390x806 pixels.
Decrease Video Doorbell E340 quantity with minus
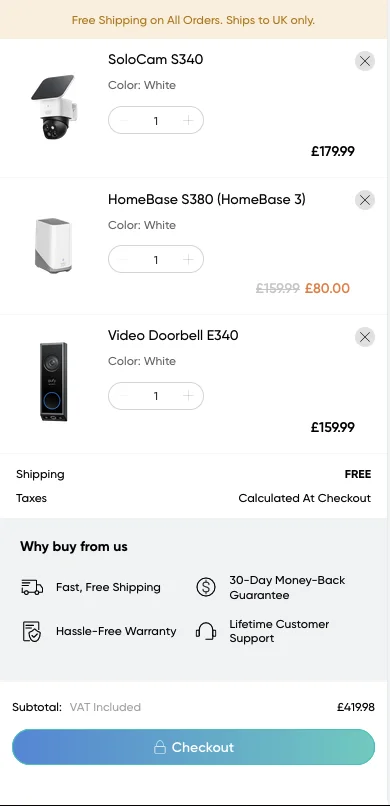coord(123,396)
